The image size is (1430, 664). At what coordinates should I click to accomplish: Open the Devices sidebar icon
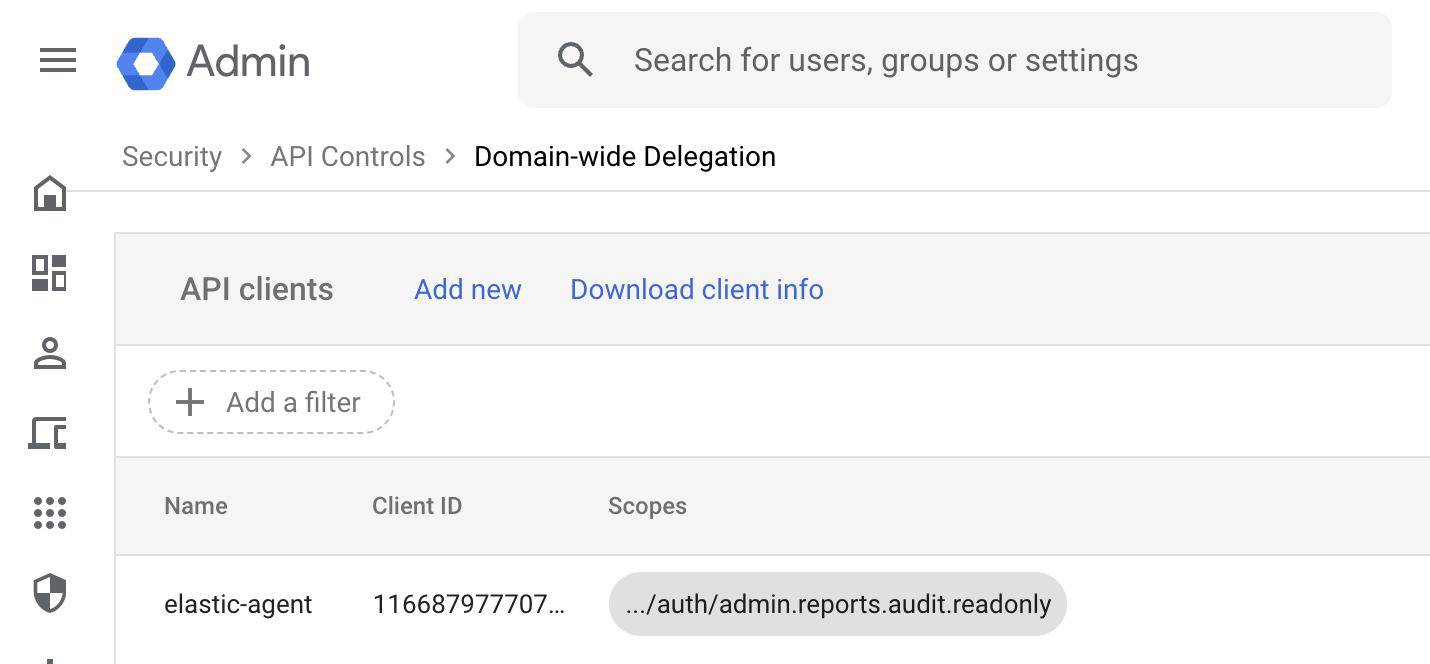[49, 433]
